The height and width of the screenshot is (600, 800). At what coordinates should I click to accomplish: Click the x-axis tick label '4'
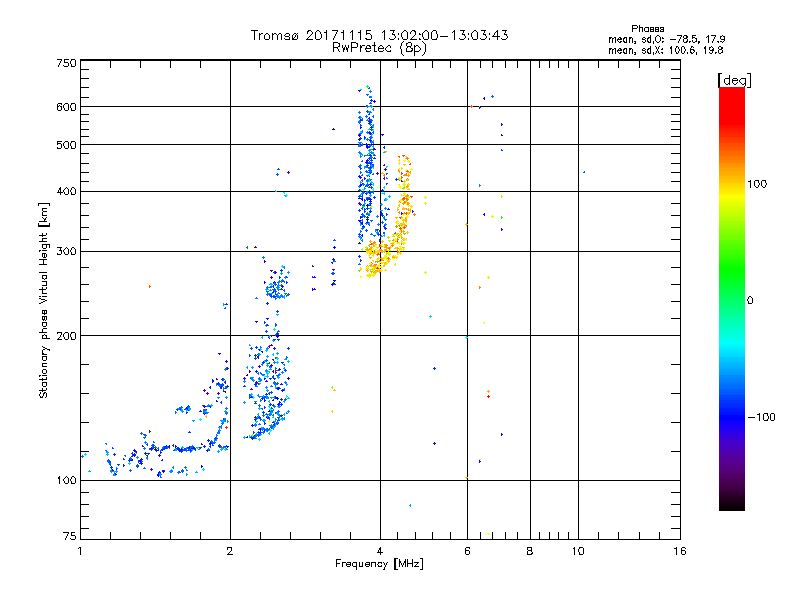[380, 551]
